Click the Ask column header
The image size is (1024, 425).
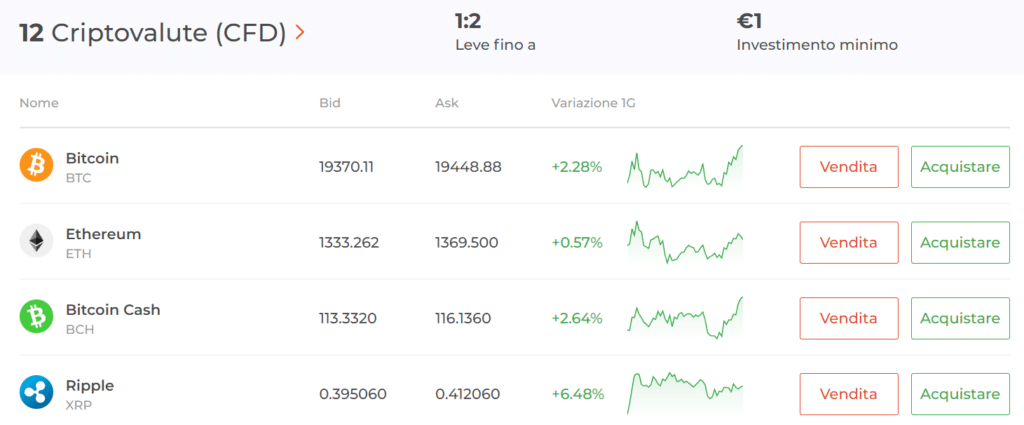pyautogui.click(x=447, y=103)
